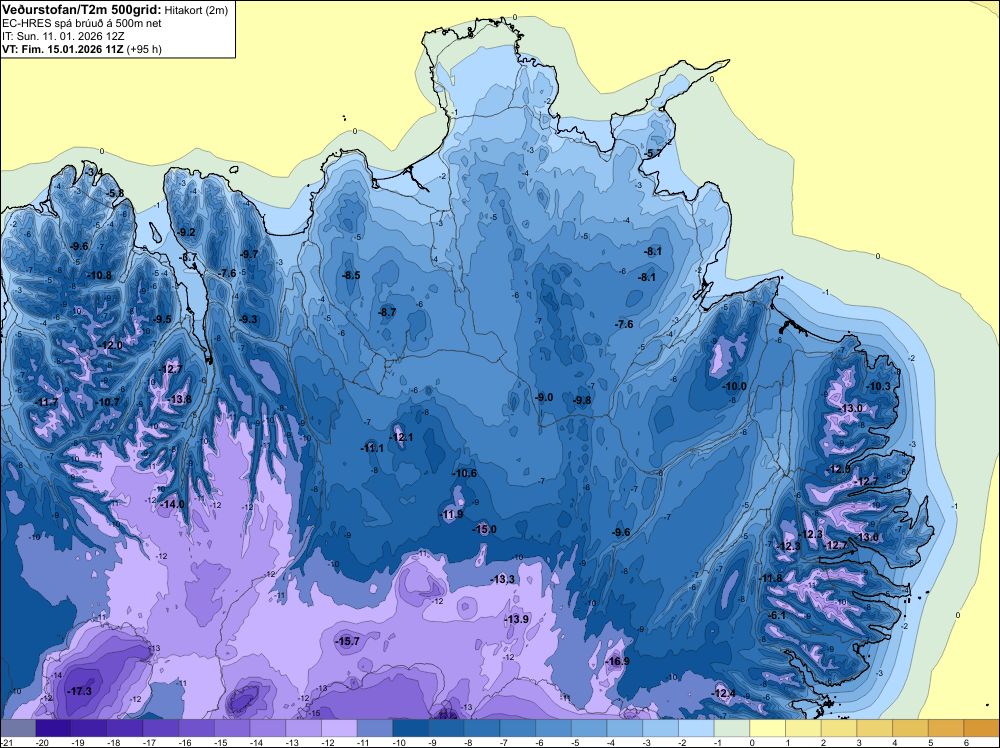Click the -10.3 temperature label
1000x748 pixels.
(x=878, y=386)
